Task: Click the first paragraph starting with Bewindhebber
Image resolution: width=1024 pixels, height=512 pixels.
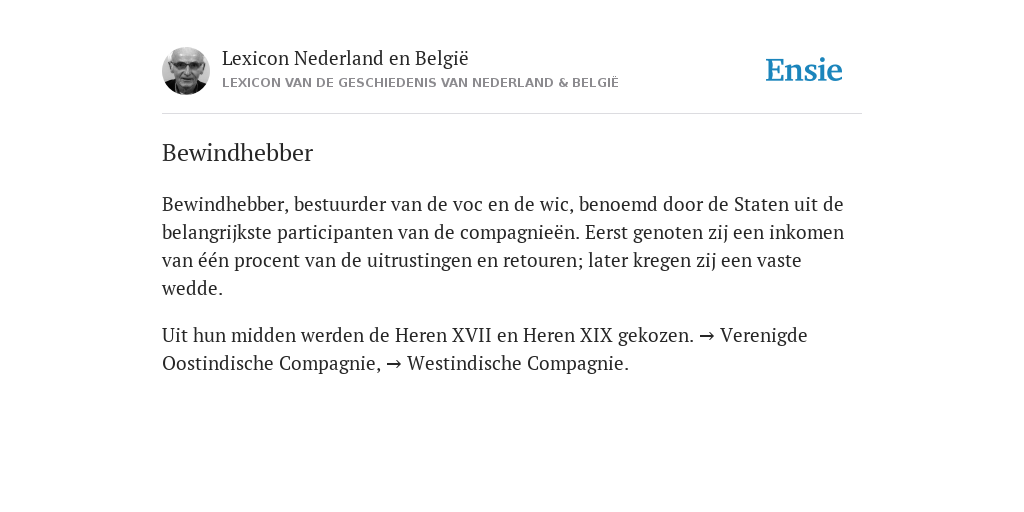Action: 503,246
